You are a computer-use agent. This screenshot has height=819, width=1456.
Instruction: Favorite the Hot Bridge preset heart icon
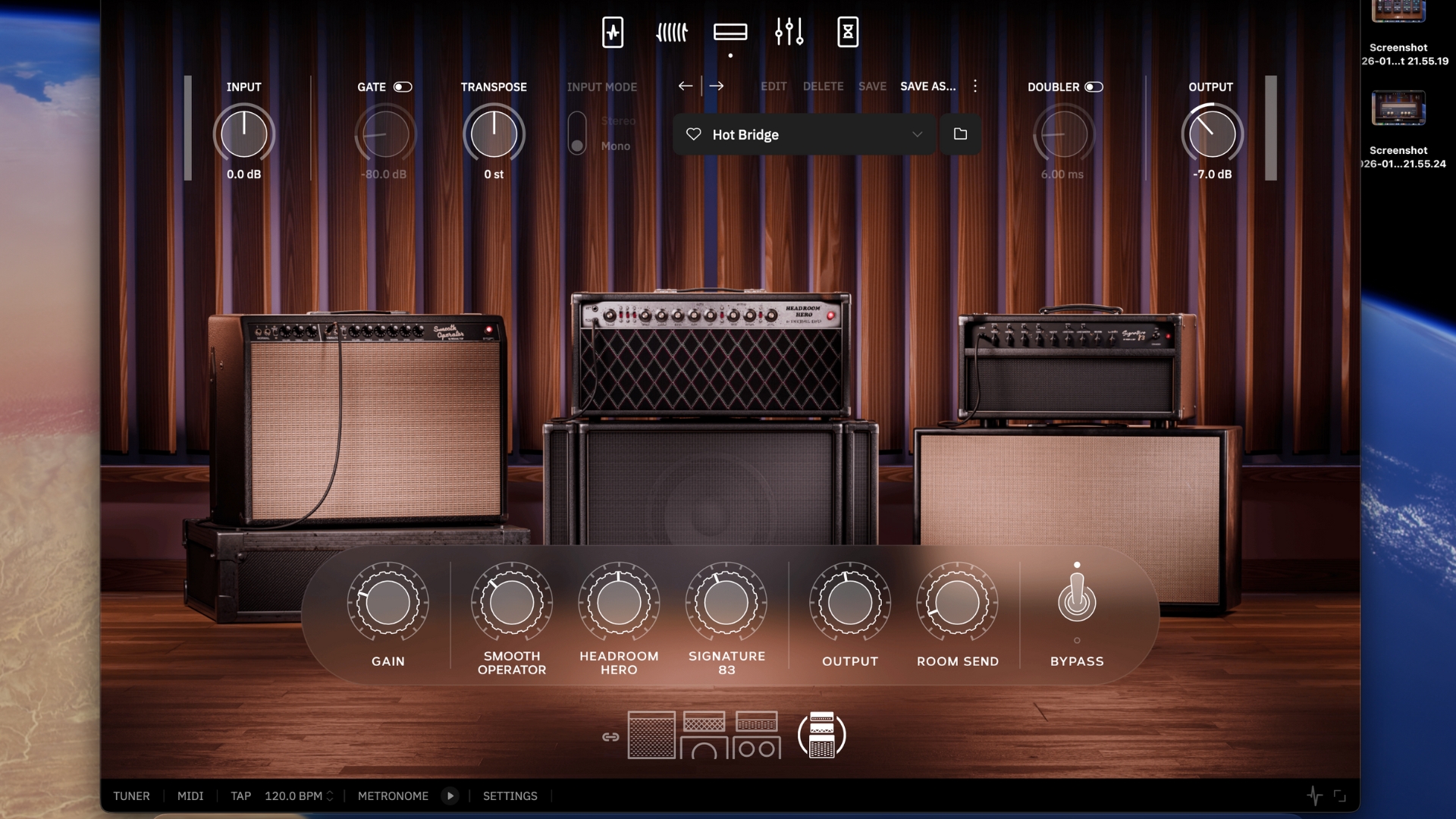[692, 134]
